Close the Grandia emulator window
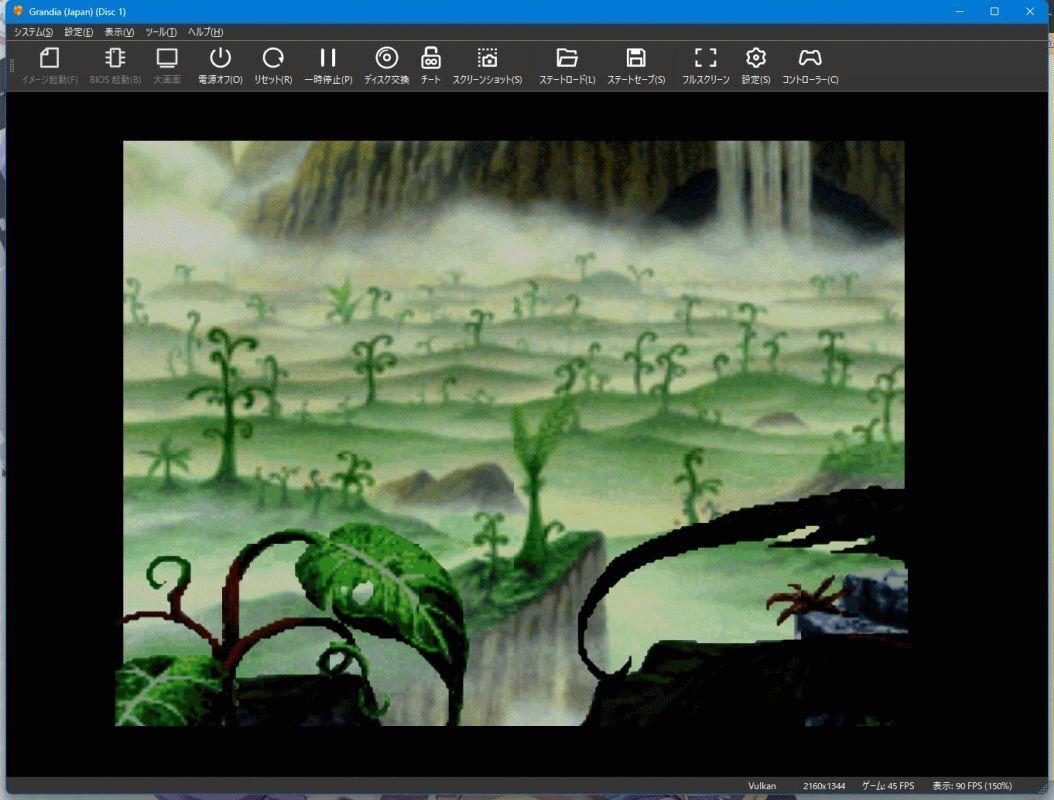Viewport: 1054px width, 800px height. 1029,11
